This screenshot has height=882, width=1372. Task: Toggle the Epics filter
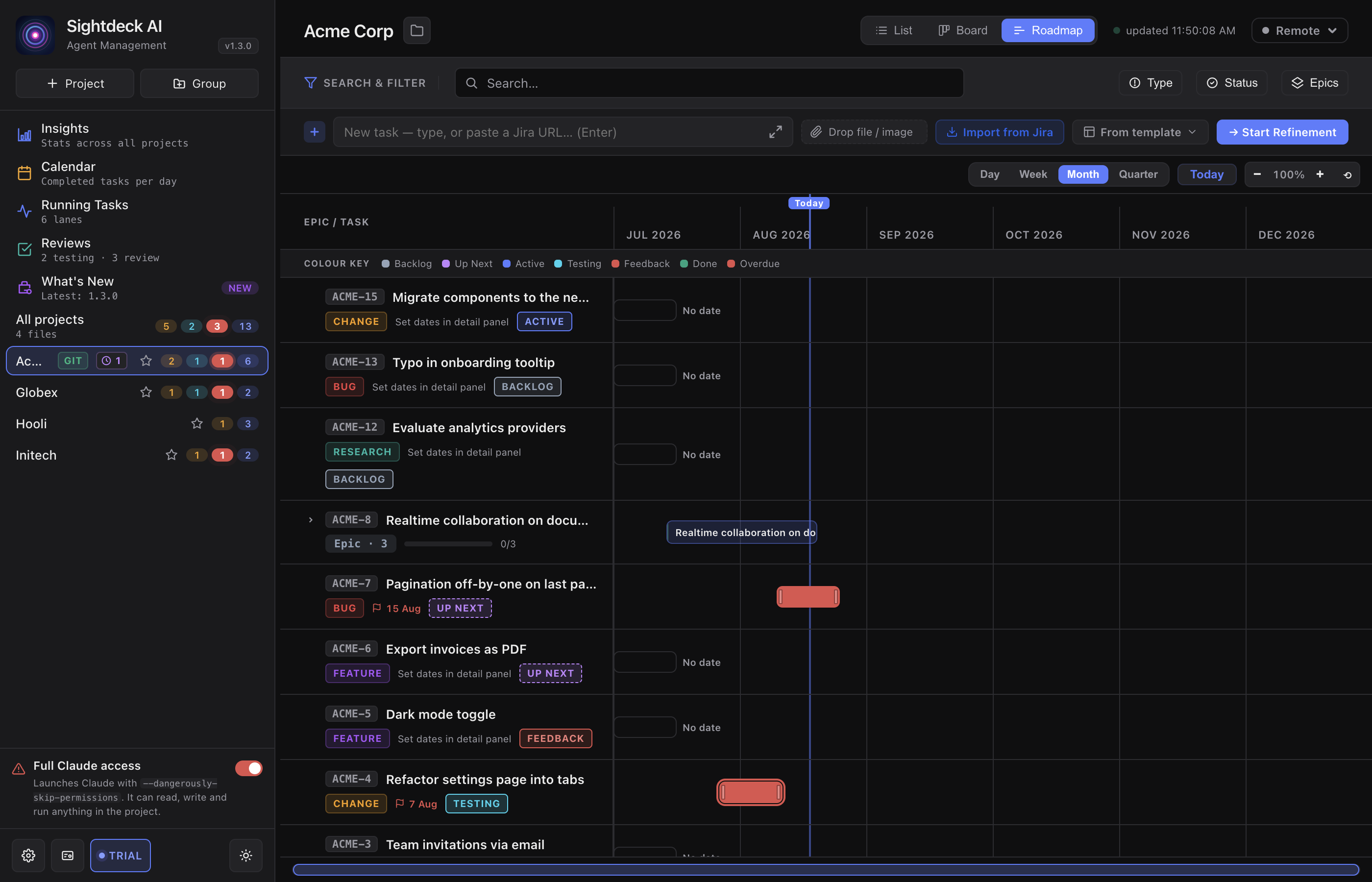(1314, 83)
